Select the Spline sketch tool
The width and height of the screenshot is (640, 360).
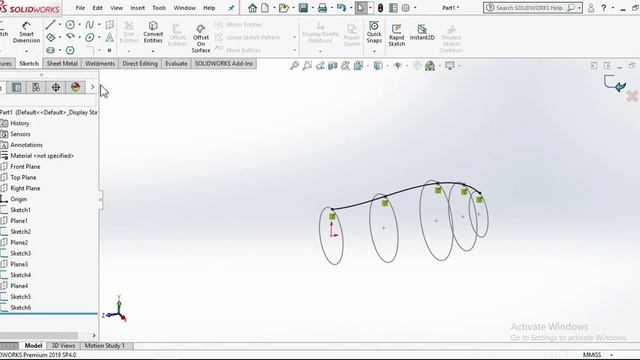coord(90,24)
